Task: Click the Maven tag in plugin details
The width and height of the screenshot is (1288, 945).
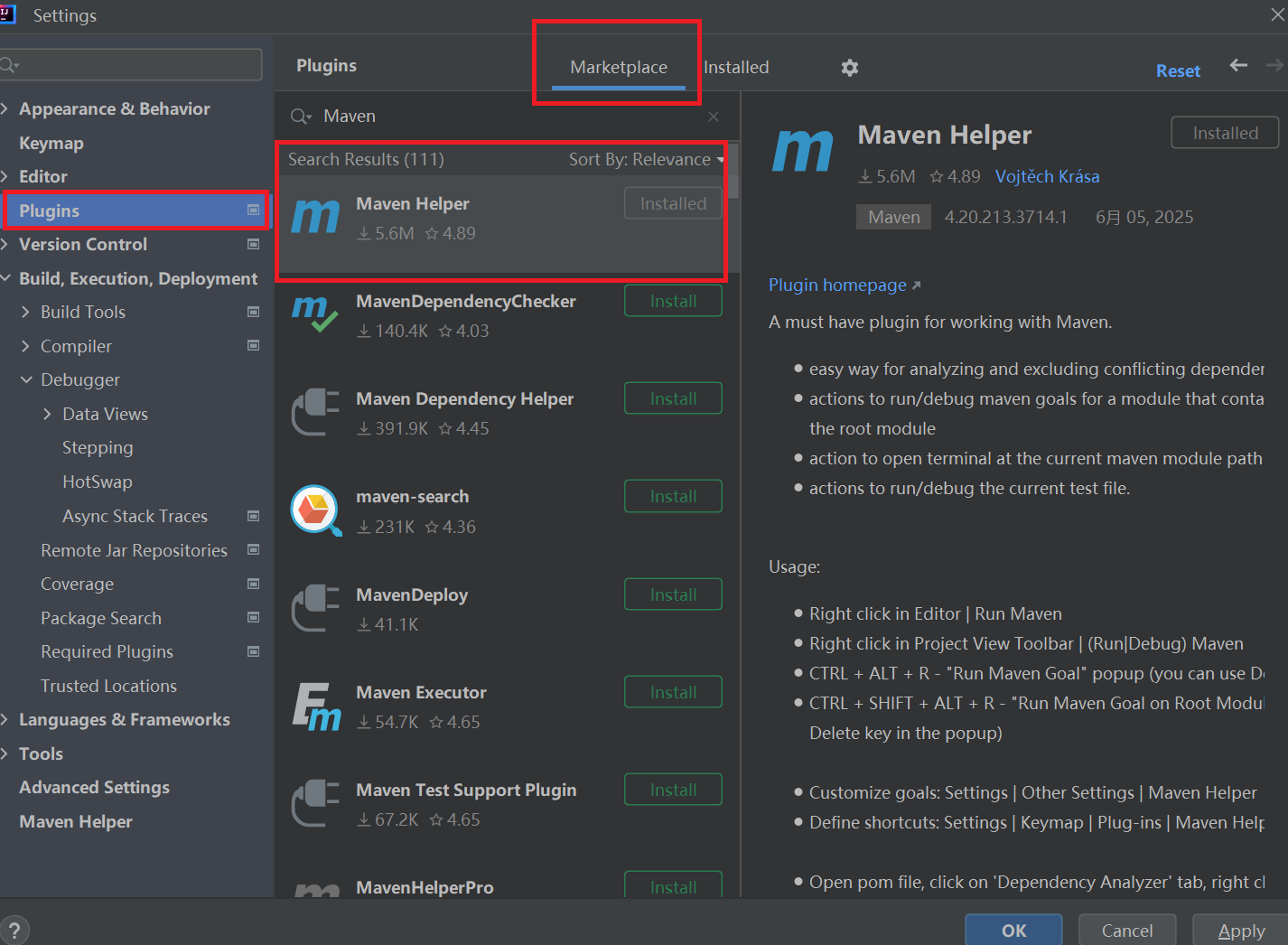Action: [x=893, y=217]
